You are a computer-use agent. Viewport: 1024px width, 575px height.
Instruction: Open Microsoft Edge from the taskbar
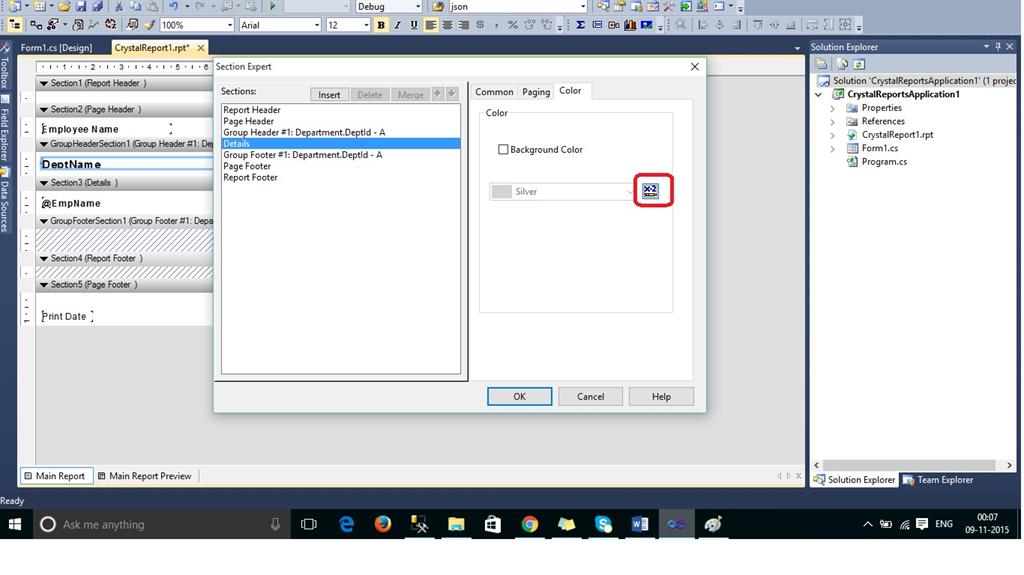click(346, 524)
